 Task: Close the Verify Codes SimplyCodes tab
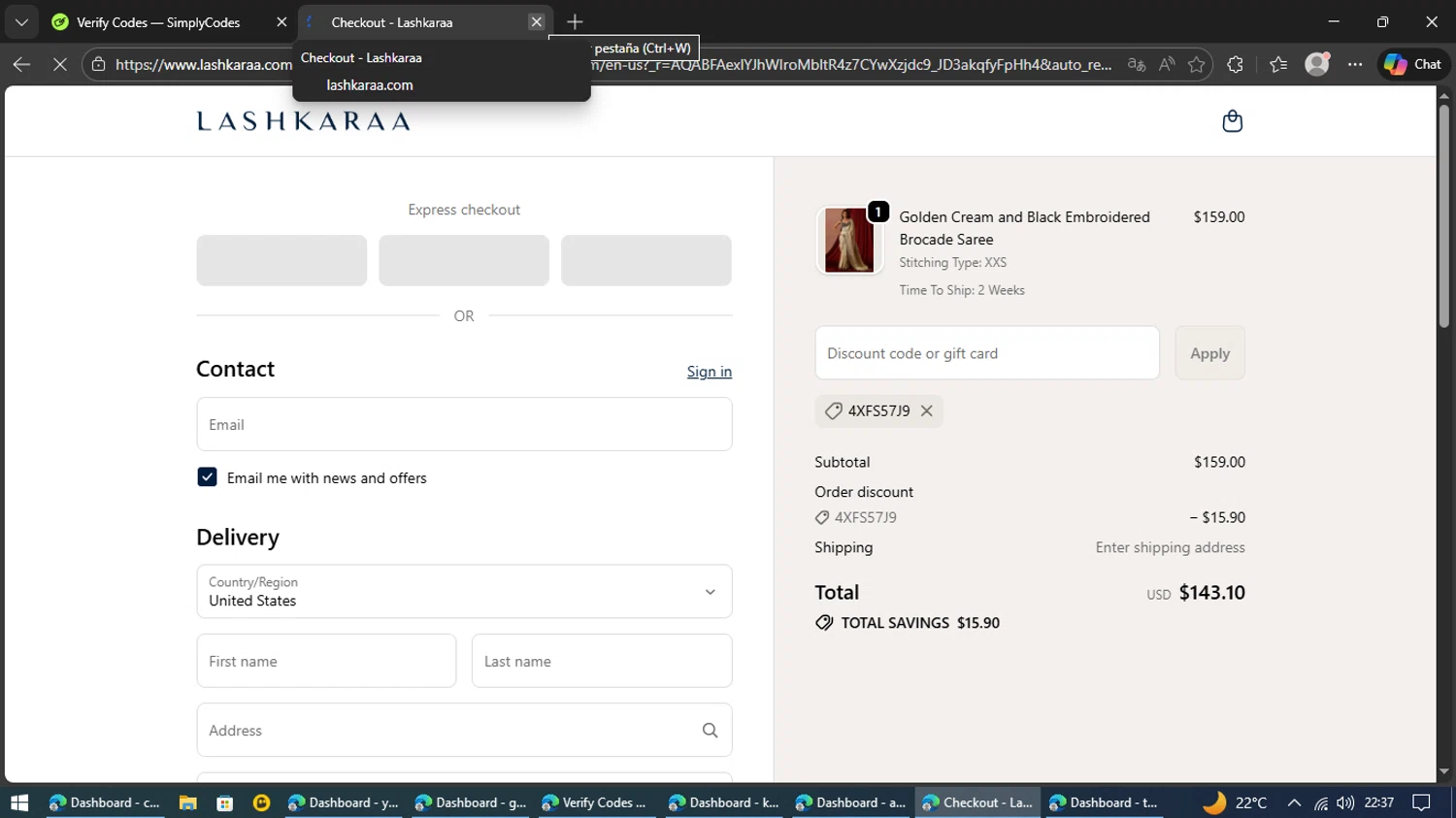[281, 21]
